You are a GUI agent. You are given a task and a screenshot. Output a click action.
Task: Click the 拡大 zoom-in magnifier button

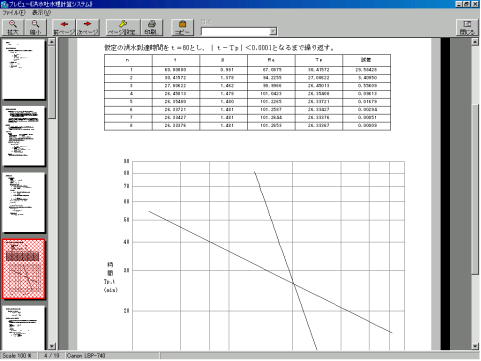click(13, 27)
